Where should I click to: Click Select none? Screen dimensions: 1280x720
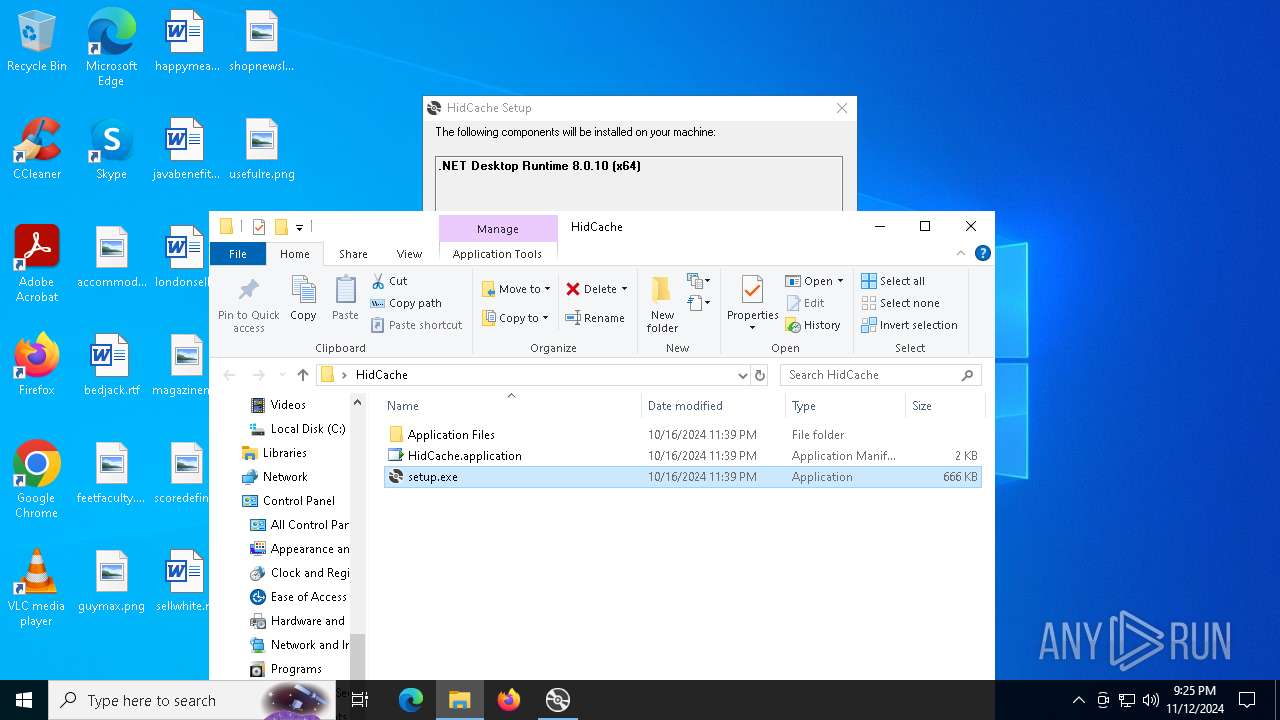click(x=900, y=303)
